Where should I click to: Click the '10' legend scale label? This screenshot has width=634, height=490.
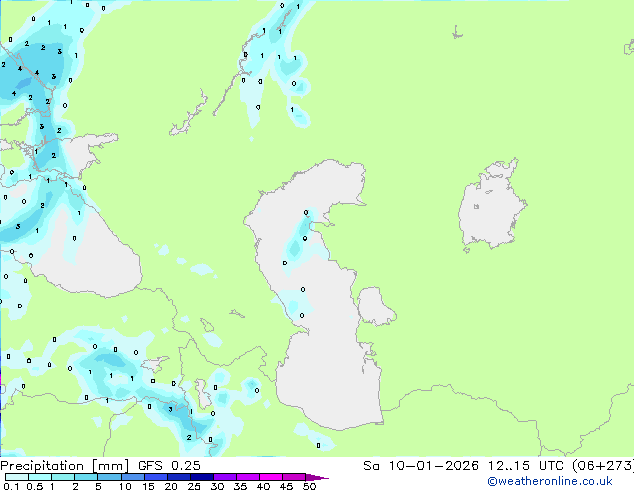pyautogui.click(x=125, y=486)
